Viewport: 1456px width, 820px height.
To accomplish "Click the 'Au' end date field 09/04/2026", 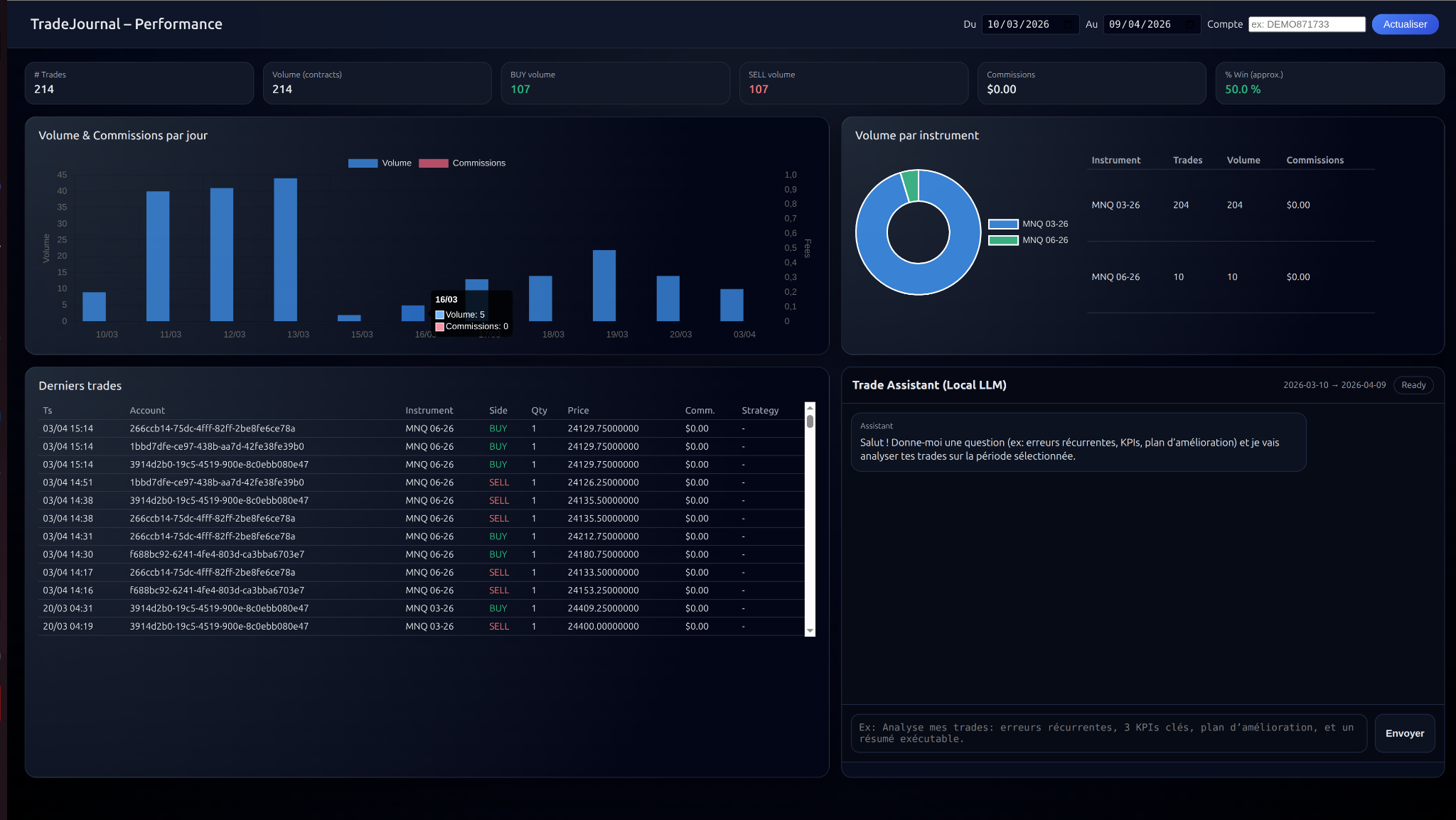I will 1140,25.
